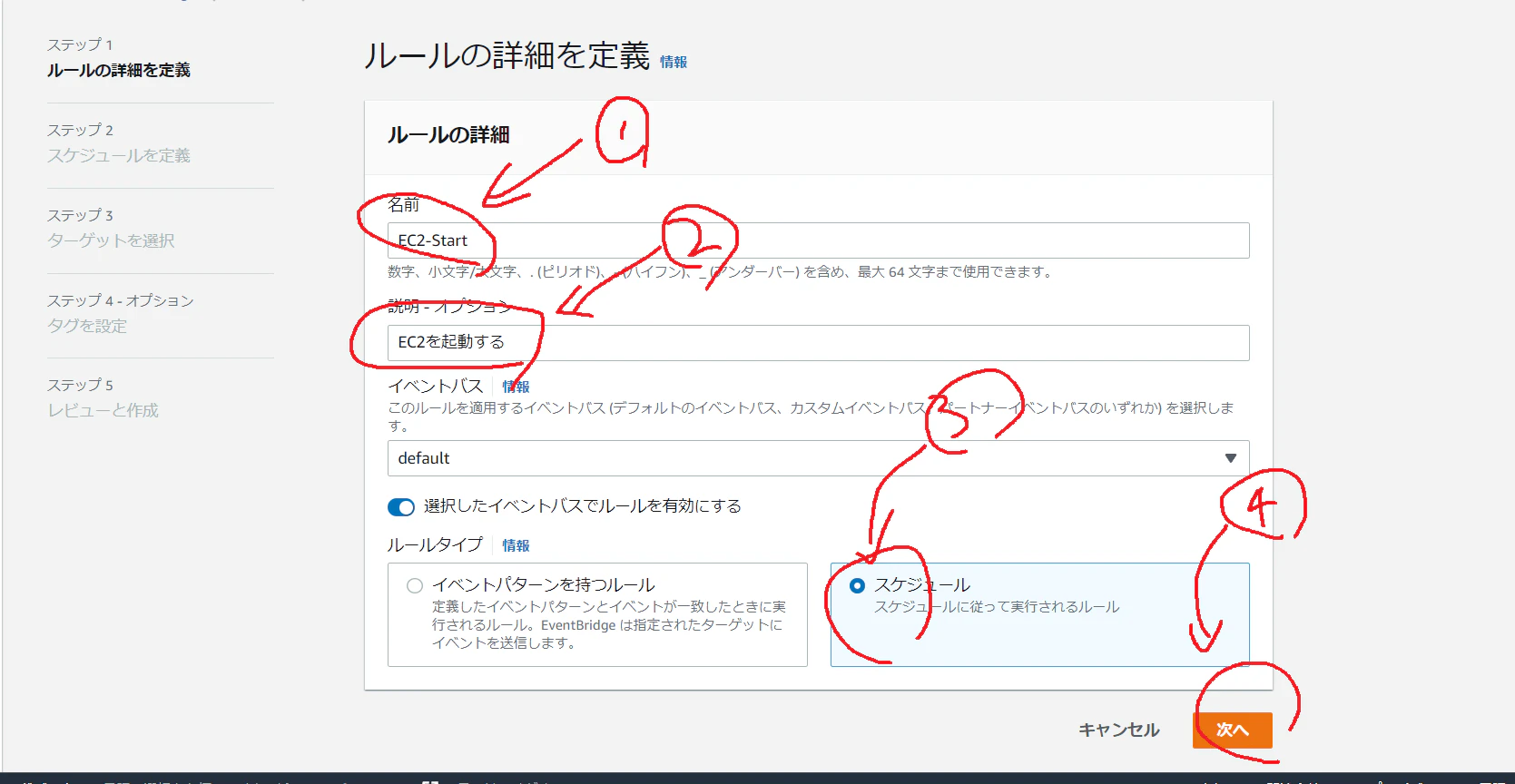The image size is (1515, 784).
Task: Open 情報 link next to page title
Action: click(x=674, y=62)
